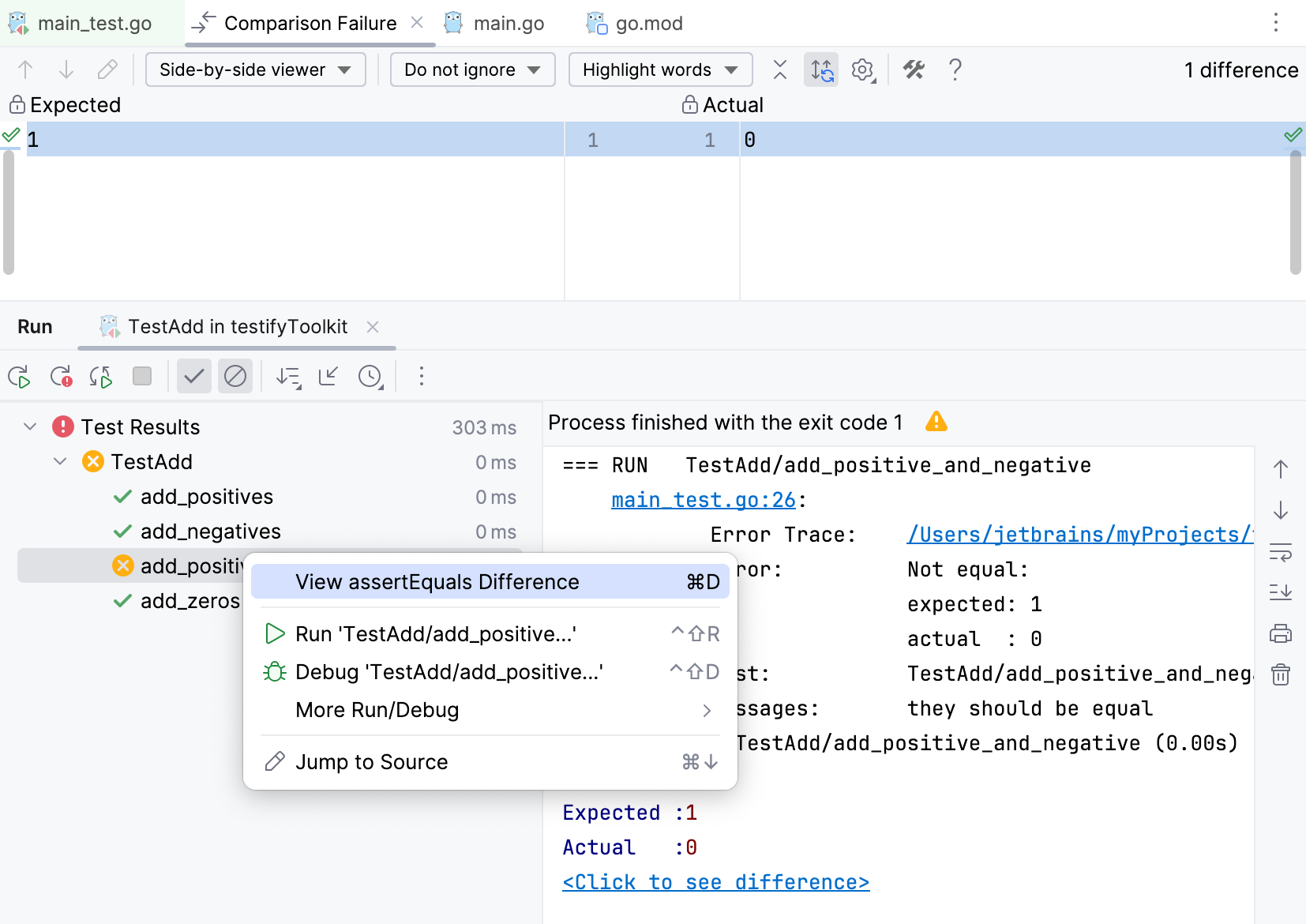The image size is (1306, 924).
Task: Click Rerun Failed Tests icon
Action: click(61, 377)
